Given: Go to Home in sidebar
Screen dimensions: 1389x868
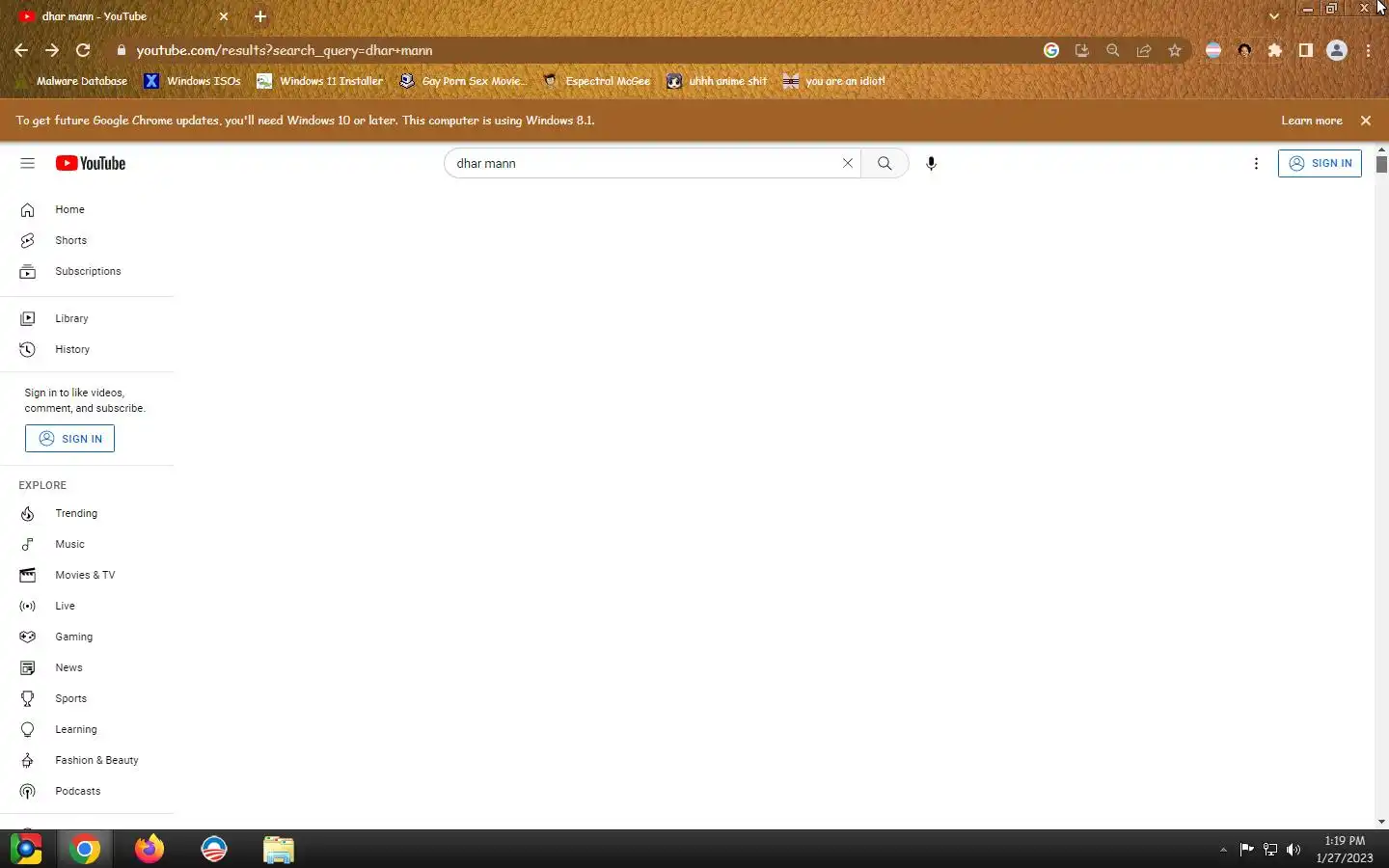Looking at the screenshot, I should [x=87, y=209].
